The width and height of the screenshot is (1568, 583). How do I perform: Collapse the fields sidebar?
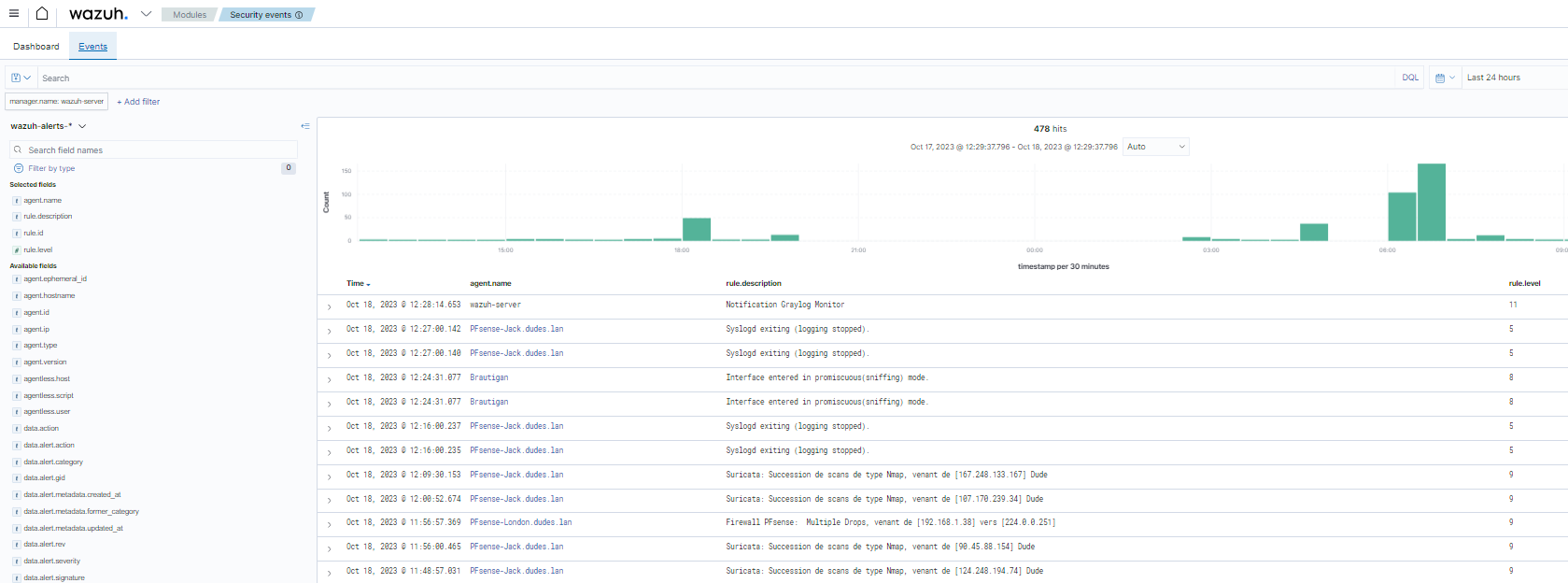[305, 126]
